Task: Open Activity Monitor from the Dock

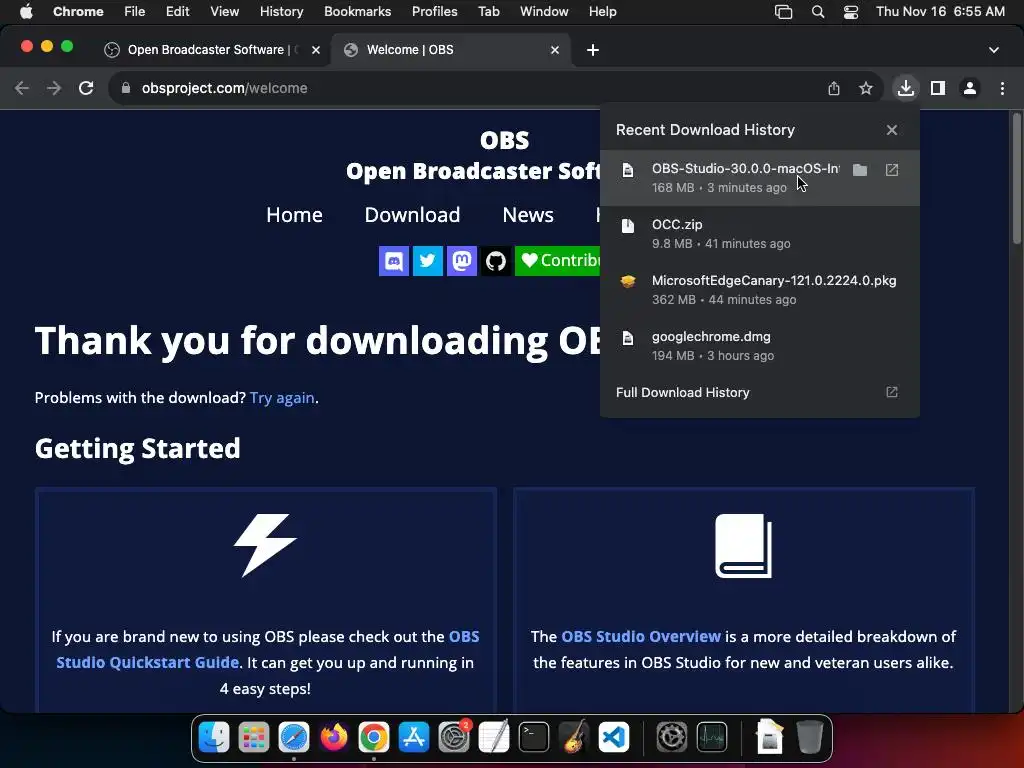Action: (x=712, y=738)
